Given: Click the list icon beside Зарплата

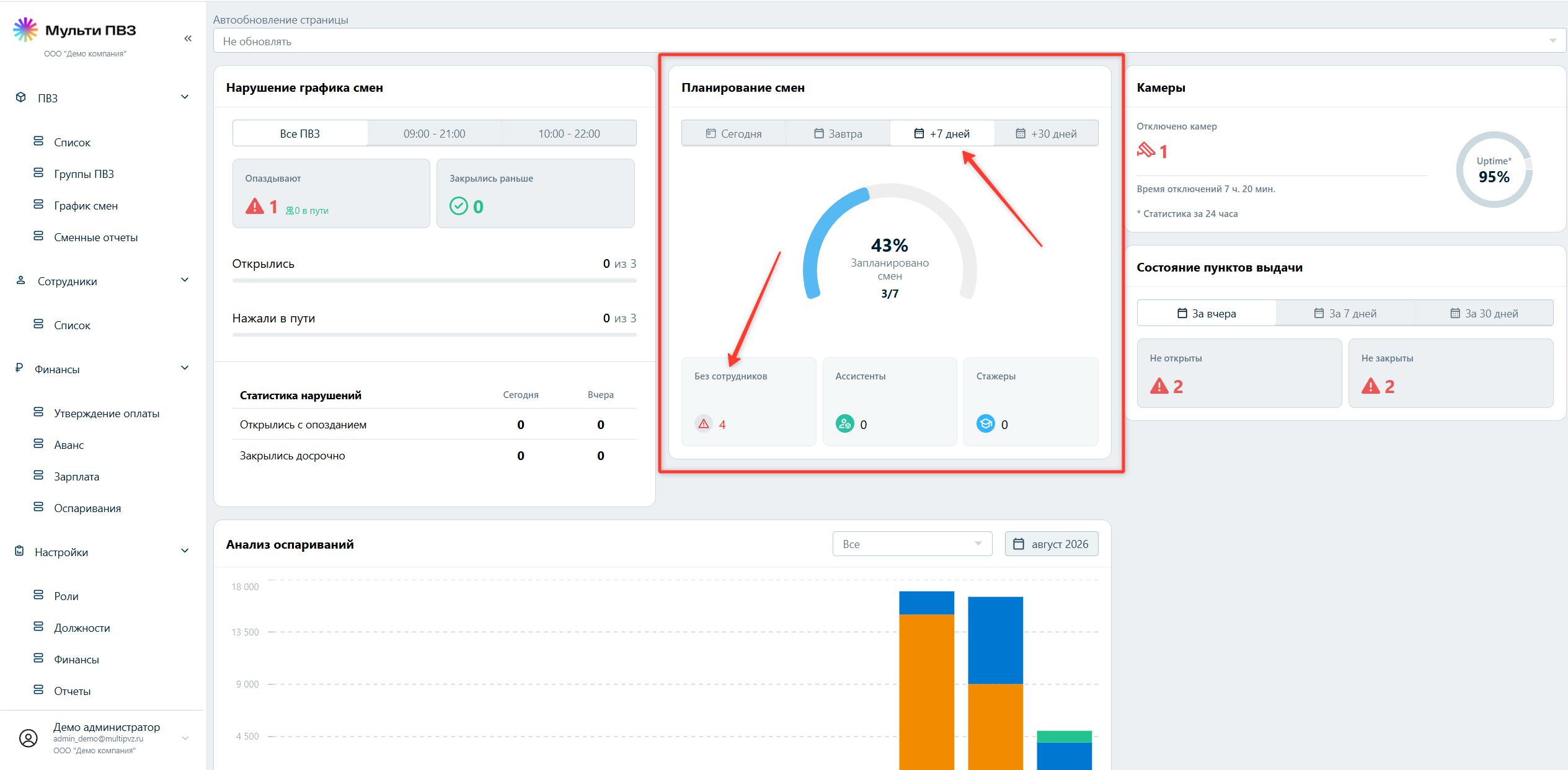Looking at the screenshot, I should (38, 476).
